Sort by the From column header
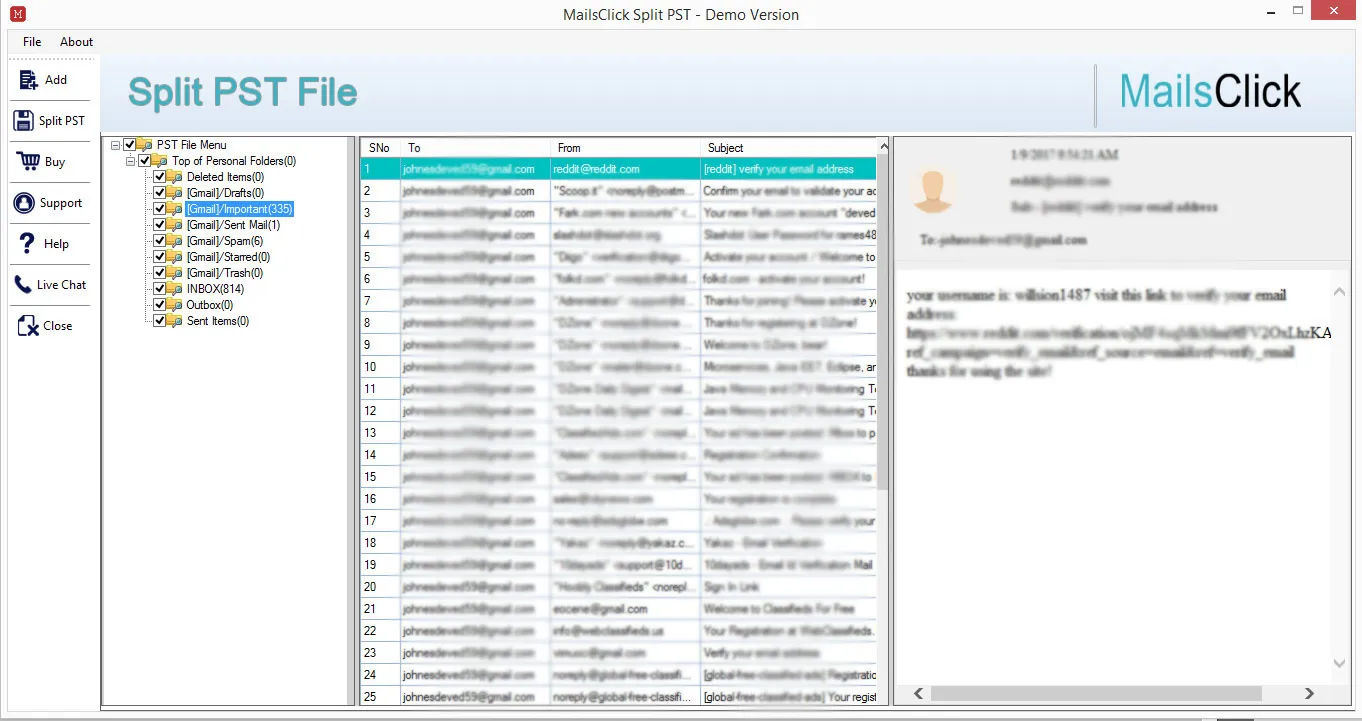Screen dimensions: 1362x721 pyautogui.click(x=625, y=147)
